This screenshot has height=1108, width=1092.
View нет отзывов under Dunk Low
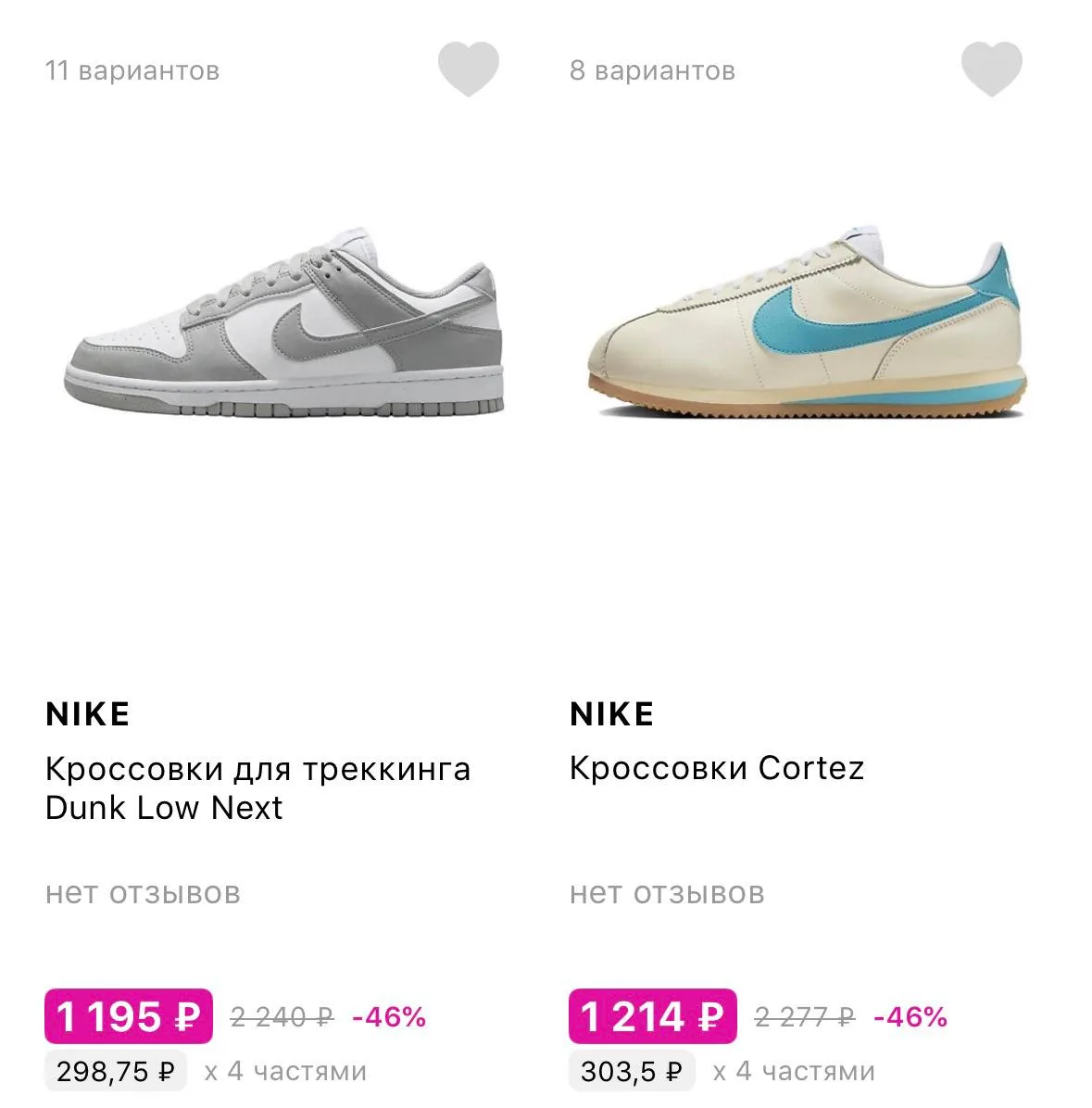[x=143, y=893]
